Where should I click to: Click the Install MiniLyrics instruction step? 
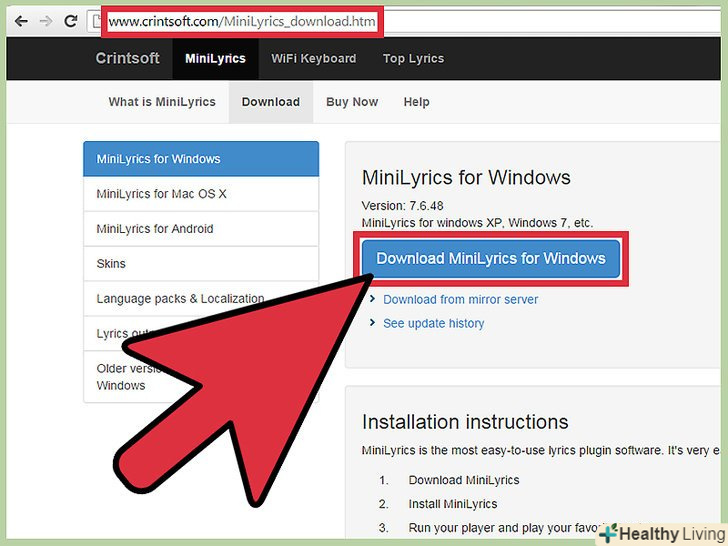point(453,504)
